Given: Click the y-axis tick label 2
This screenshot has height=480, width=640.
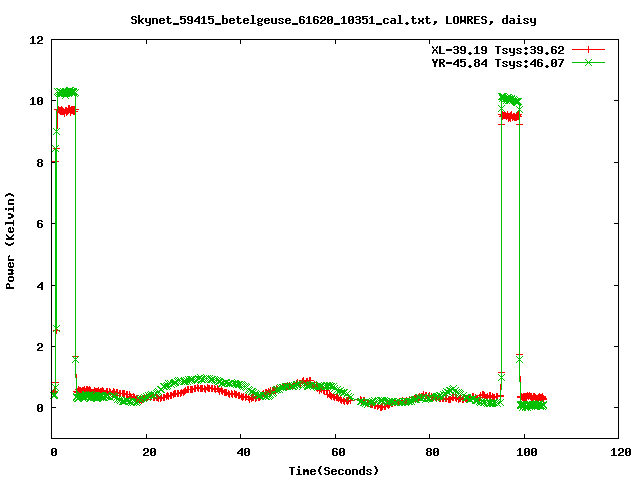Looking at the screenshot, I should coord(40,347).
